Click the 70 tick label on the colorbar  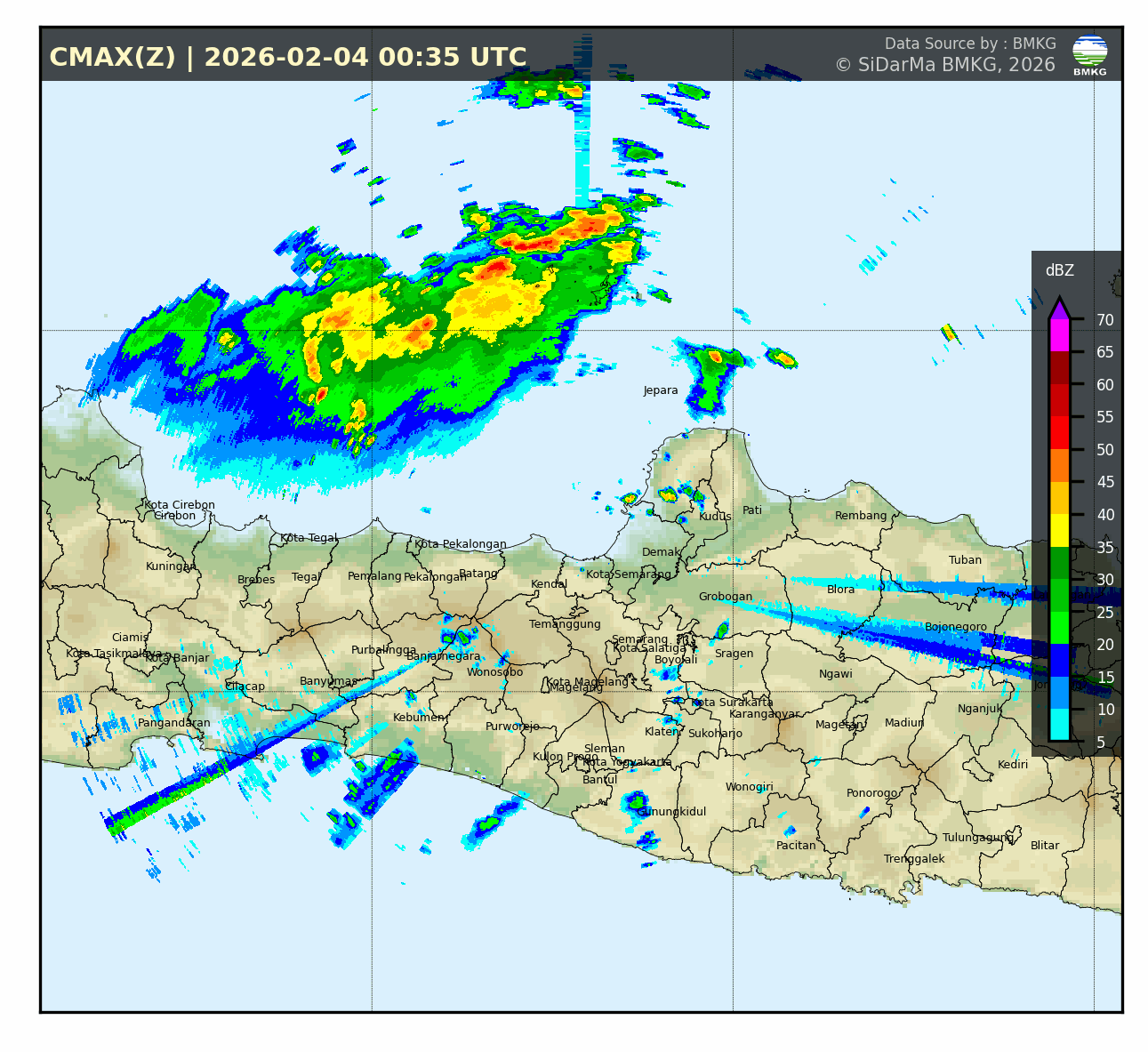click(x=1104, y=320)
